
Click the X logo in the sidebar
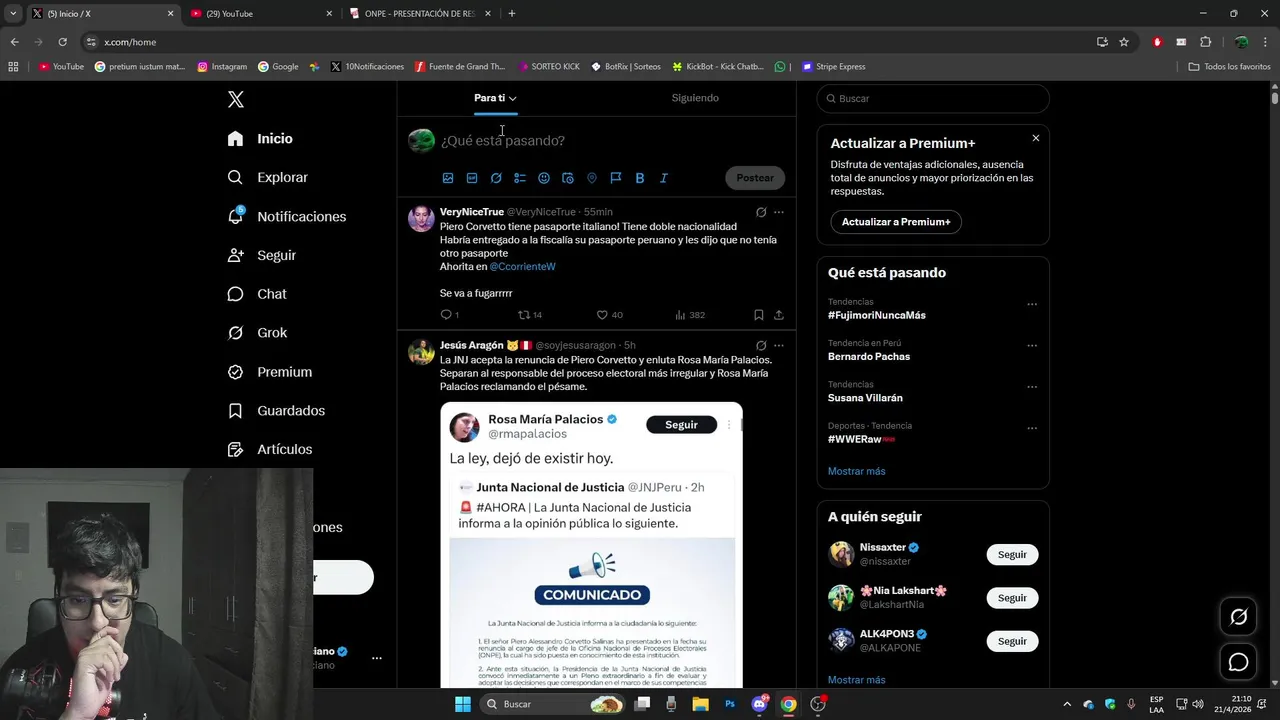[x=236, y=99]
